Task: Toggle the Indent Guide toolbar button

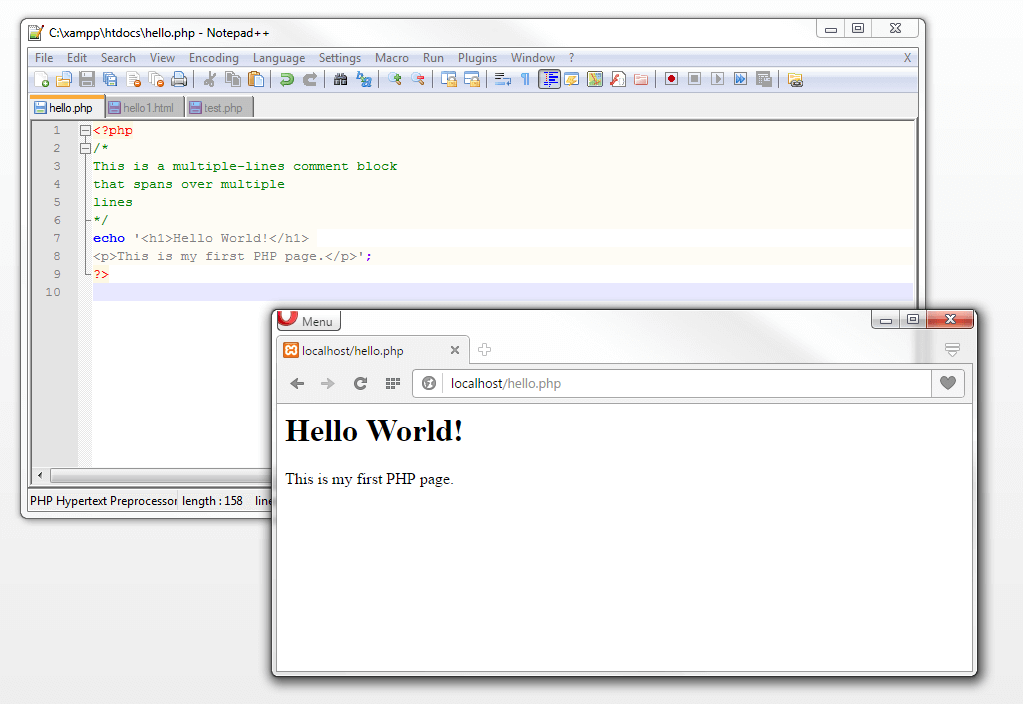Action: coord(549,79)
